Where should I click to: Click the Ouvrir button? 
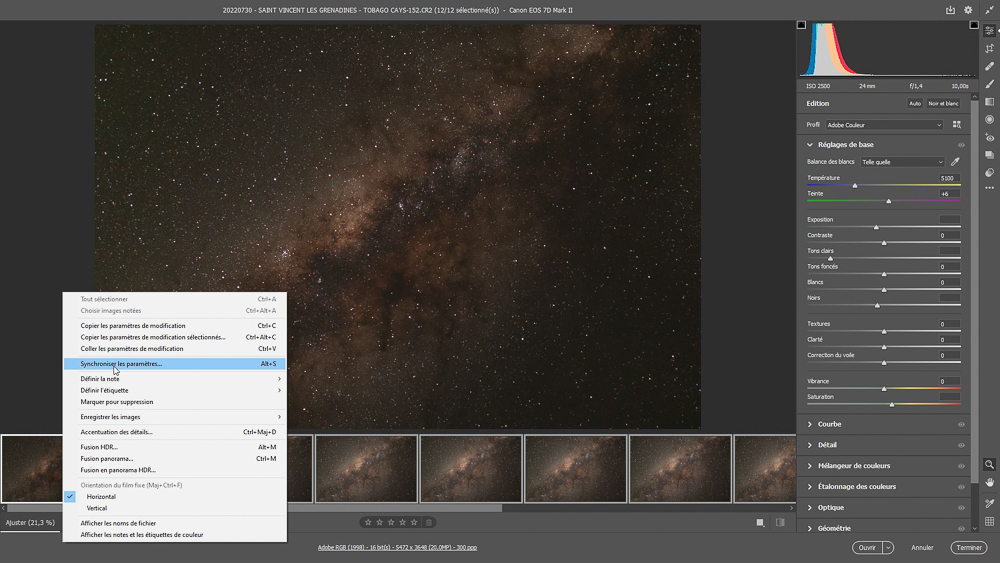click(x=867, y=548)
